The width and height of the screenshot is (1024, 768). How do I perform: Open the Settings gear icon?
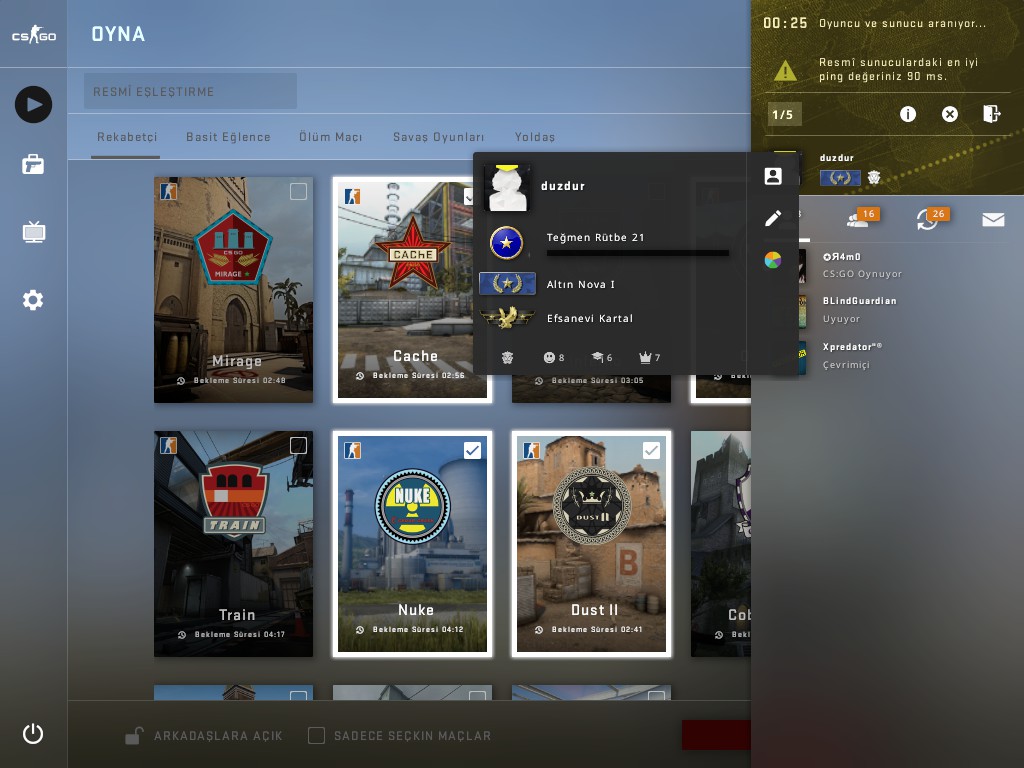(33, 300)
